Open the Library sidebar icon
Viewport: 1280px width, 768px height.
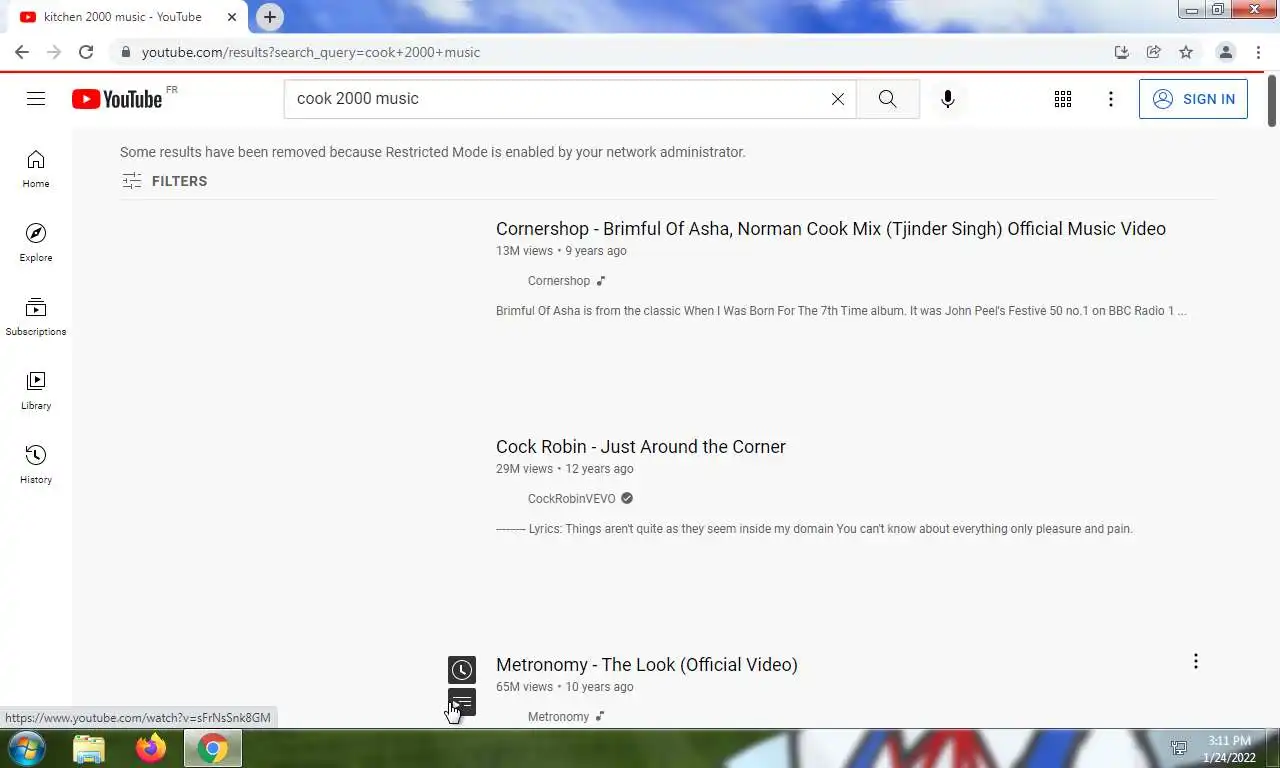pos(36,391)
